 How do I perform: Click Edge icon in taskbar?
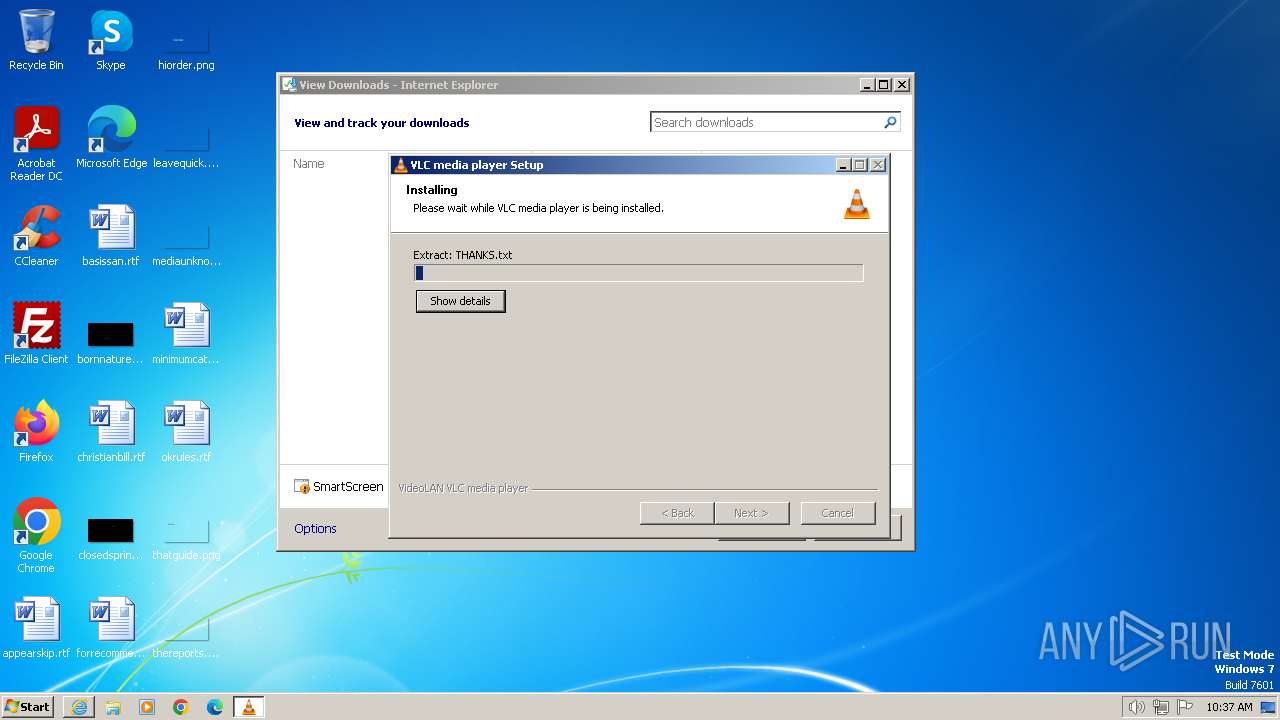(215, 707)
